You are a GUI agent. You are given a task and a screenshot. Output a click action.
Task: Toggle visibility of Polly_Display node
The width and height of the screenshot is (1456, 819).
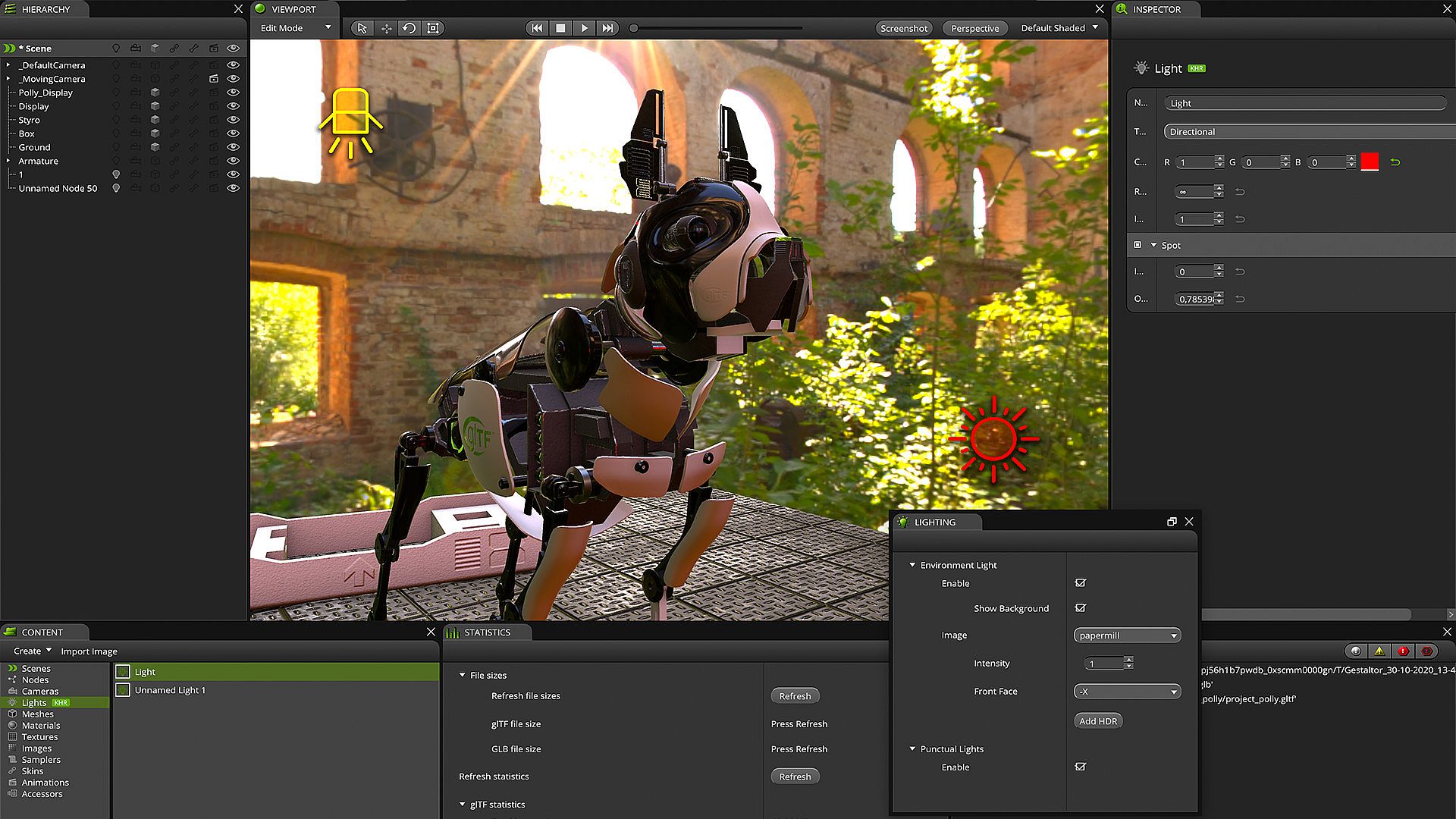click(x=234, y=93)
